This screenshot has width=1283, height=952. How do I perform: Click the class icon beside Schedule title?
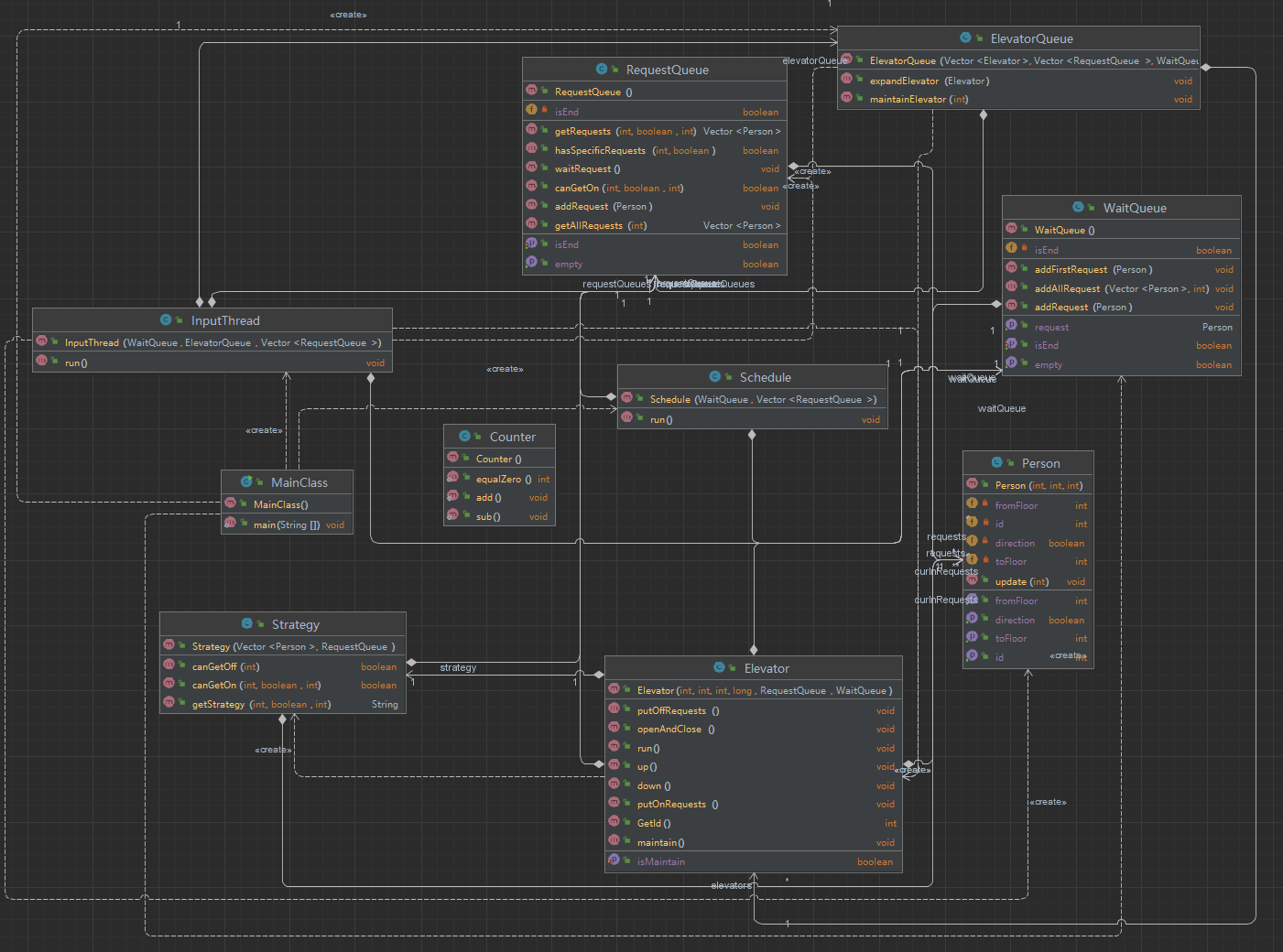[x=714, y=377]
